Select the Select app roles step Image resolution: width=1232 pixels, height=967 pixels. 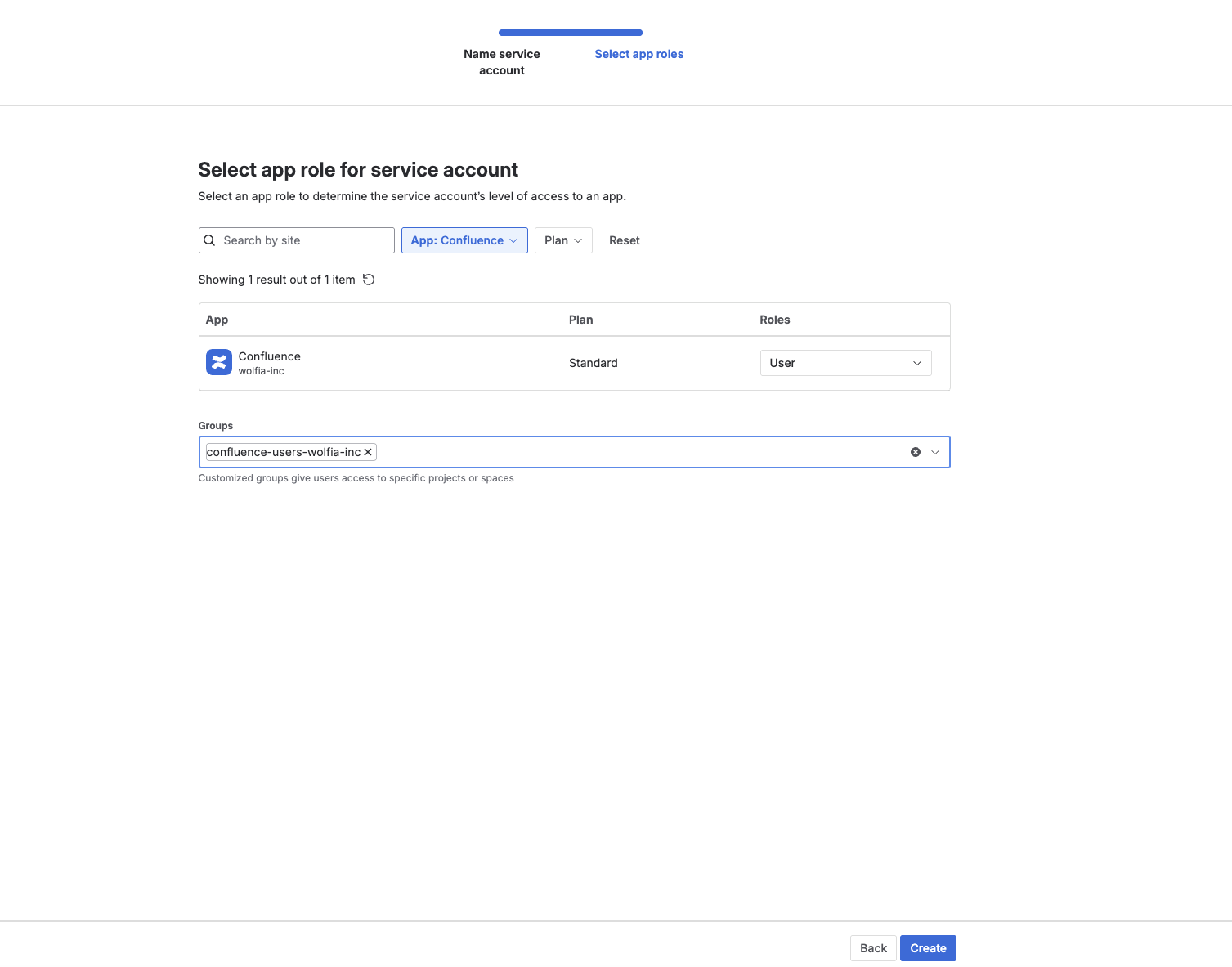[x=639, y=54]
